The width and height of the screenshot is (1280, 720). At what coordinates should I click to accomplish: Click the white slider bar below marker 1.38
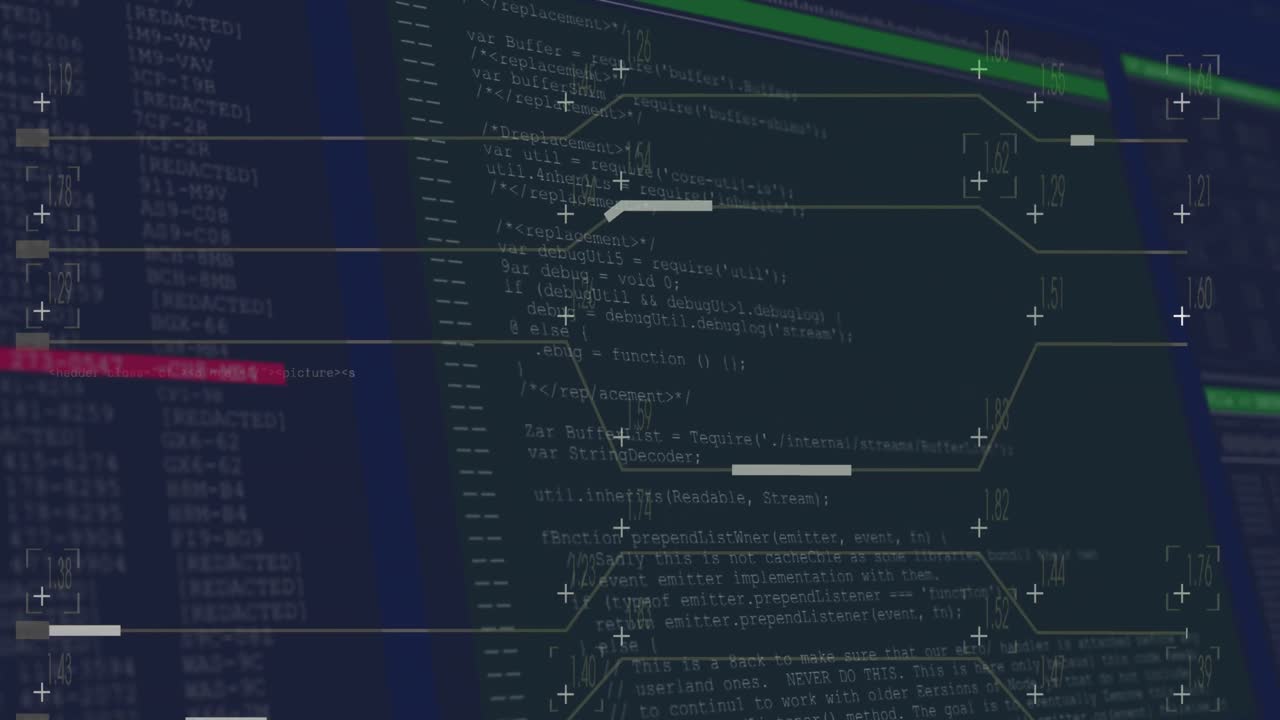pos(84,630)
